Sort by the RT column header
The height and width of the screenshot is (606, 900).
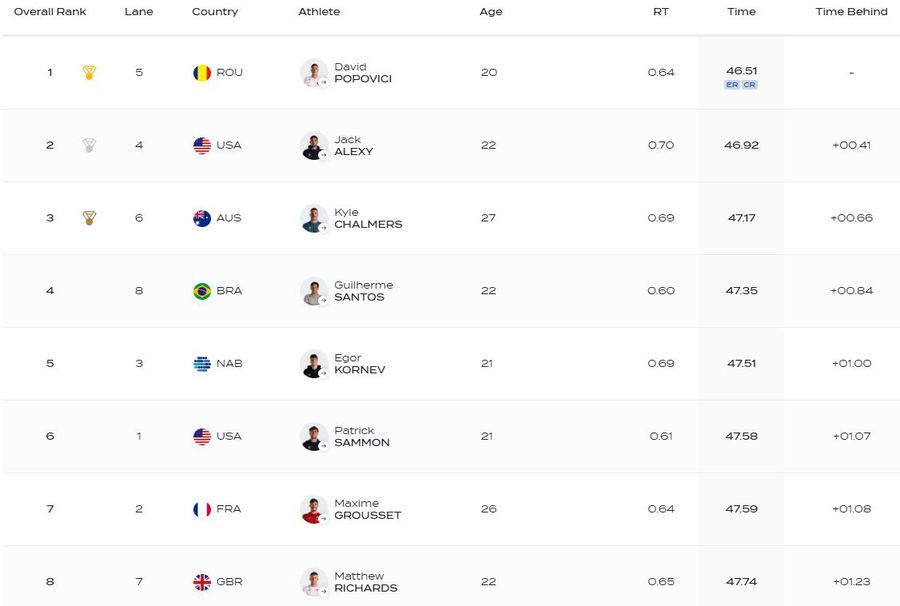click(x=661, y=11)
